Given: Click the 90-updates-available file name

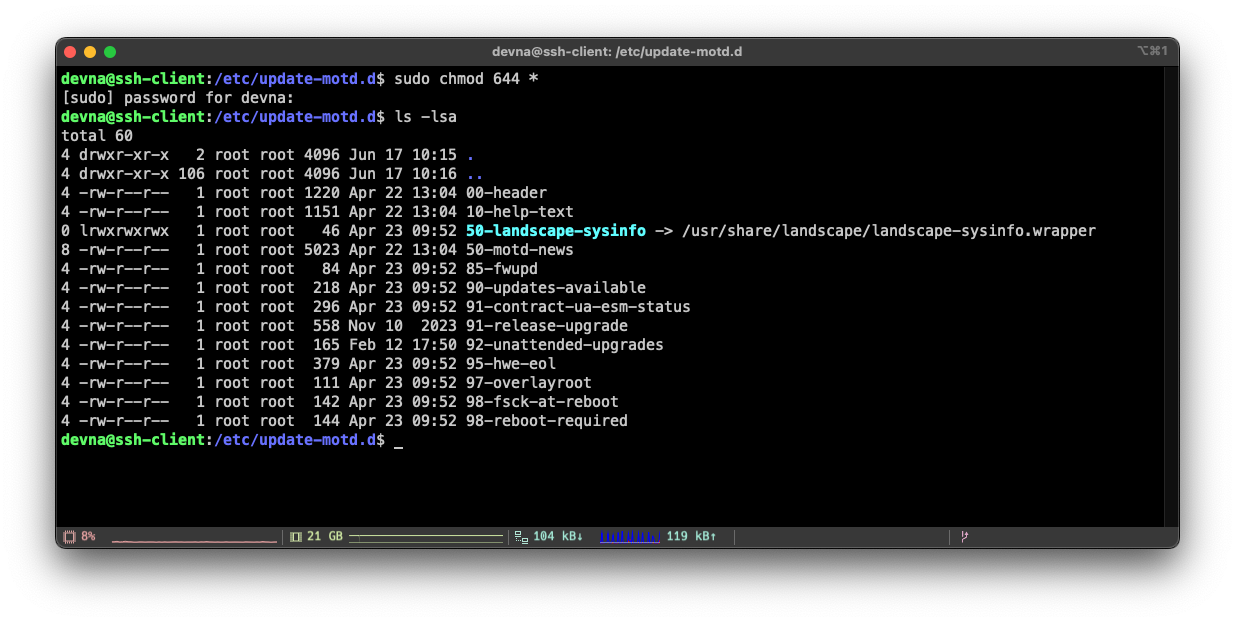Looking at the screenshot, I should point(556,288).
